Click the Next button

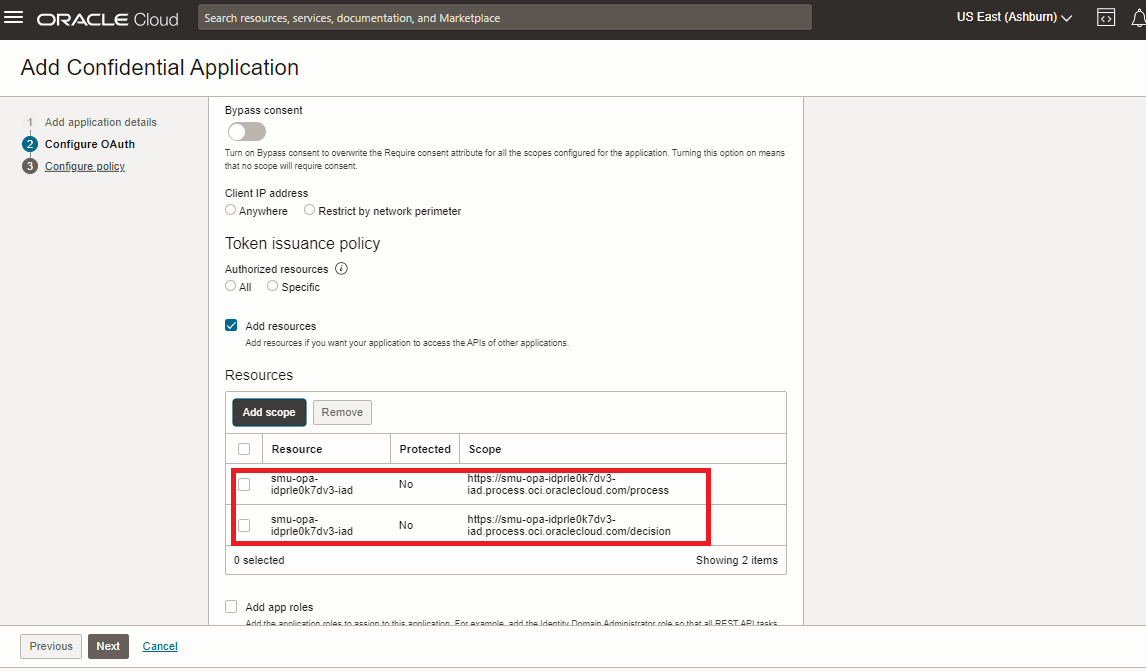(x=108, y=646)
